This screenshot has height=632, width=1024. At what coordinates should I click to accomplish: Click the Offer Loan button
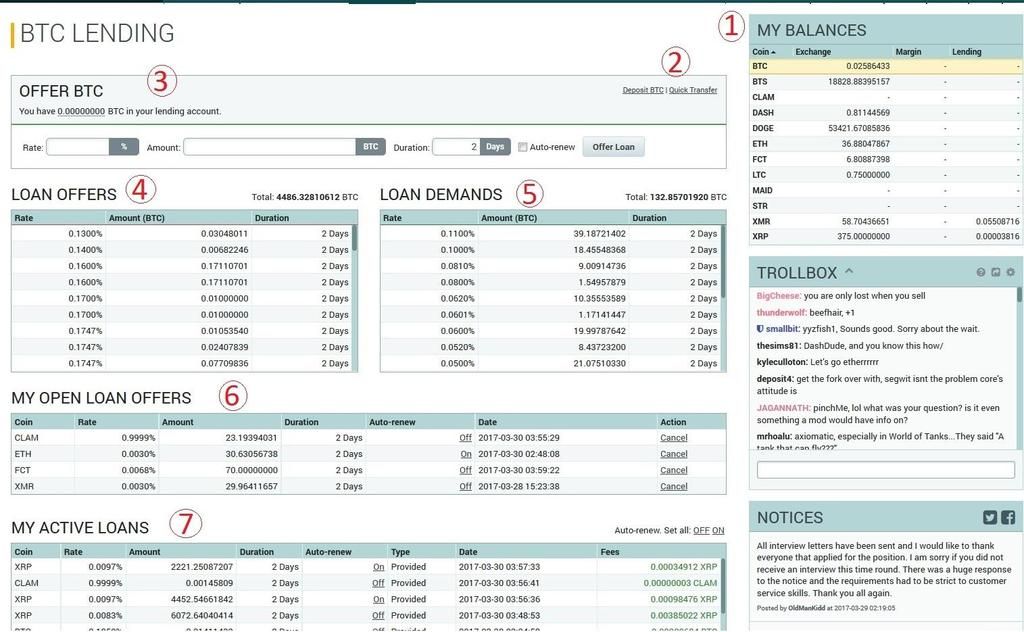coord(613,147)
